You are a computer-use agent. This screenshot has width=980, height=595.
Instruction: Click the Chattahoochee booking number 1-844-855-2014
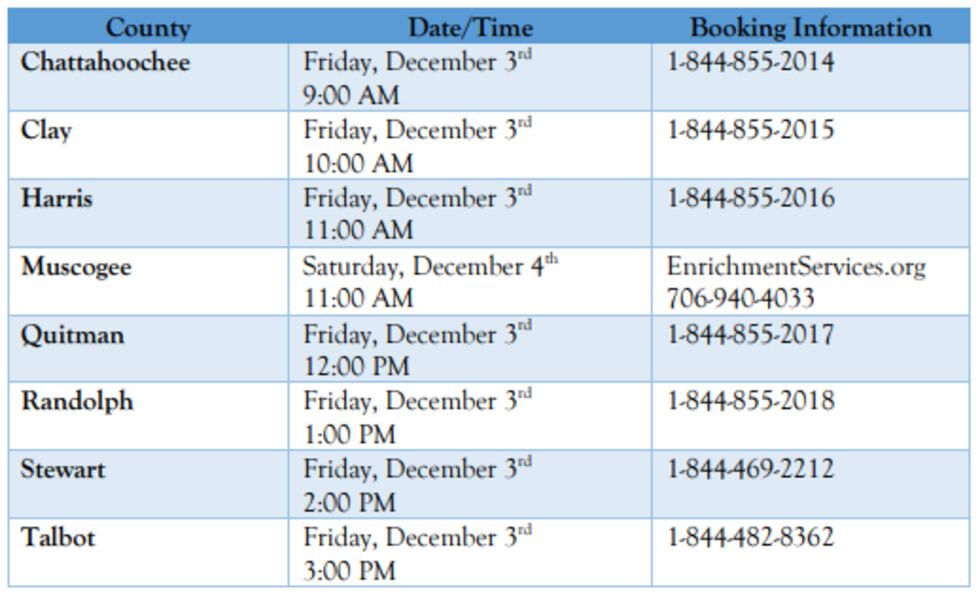(750, 62)
